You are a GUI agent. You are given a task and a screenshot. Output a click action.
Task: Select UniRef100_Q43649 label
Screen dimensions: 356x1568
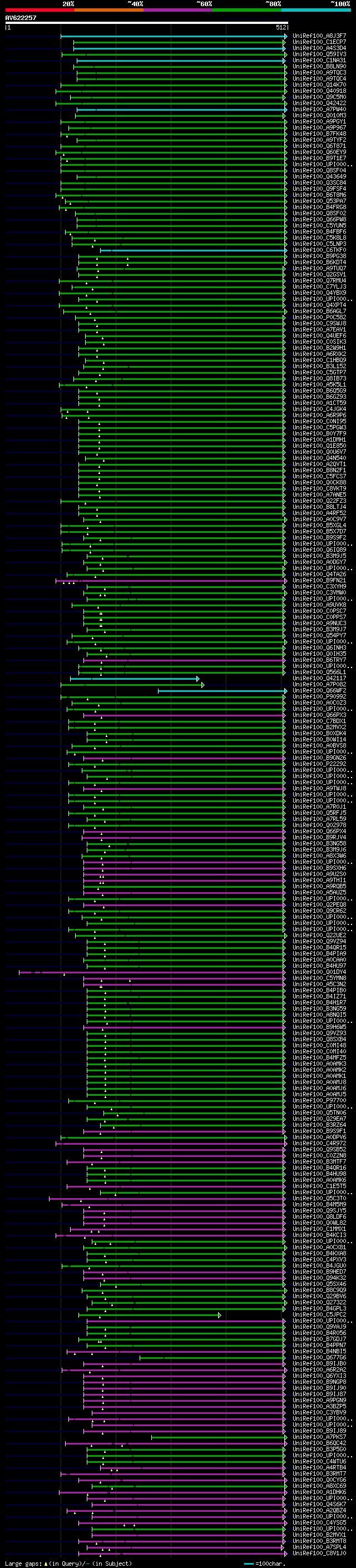(319, 176)
